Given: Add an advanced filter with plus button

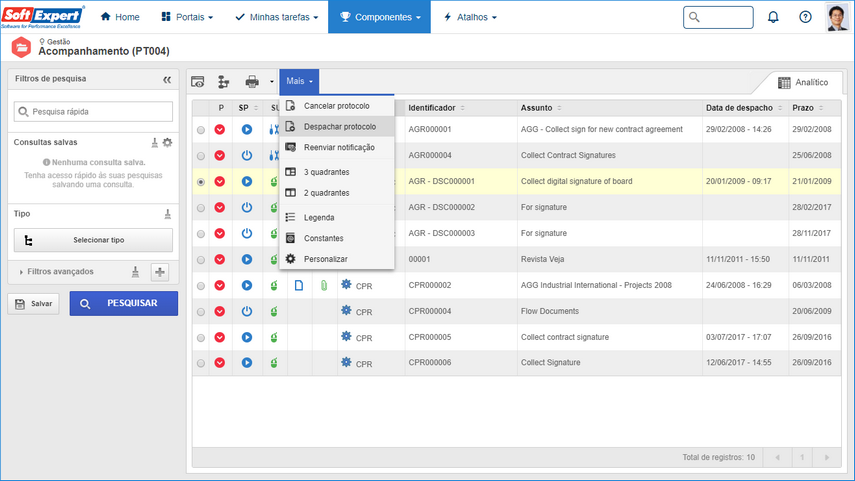Looking at the screenshot, I should tap(160, 272).
